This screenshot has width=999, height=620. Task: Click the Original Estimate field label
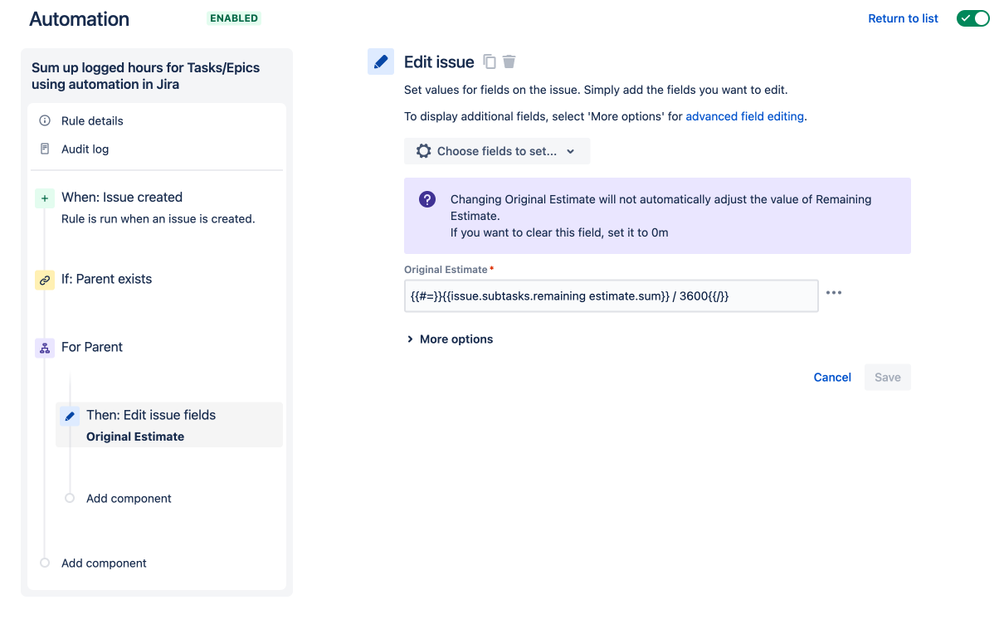point(446,270)
